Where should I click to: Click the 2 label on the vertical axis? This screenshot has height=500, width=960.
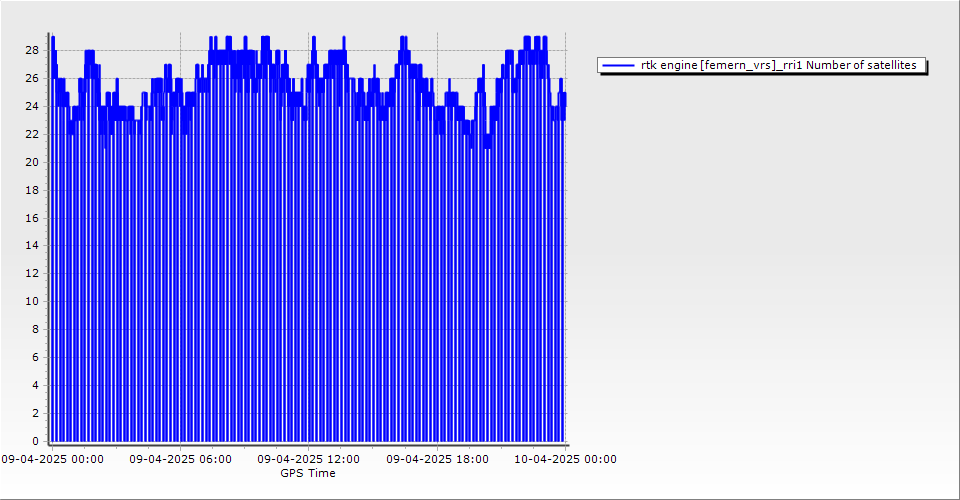pos(35,413)
